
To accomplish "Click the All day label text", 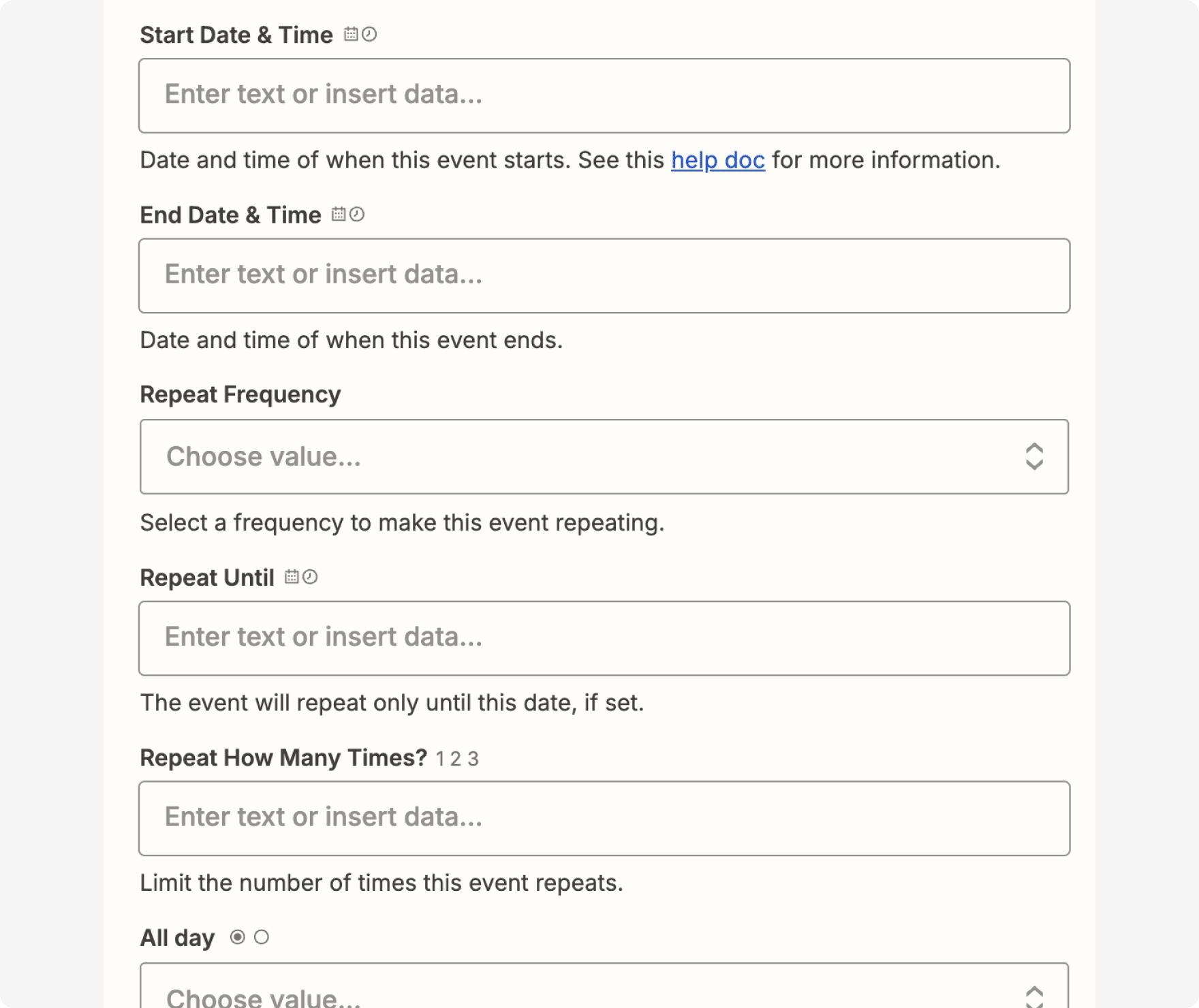I will click(x=177, y=938).
